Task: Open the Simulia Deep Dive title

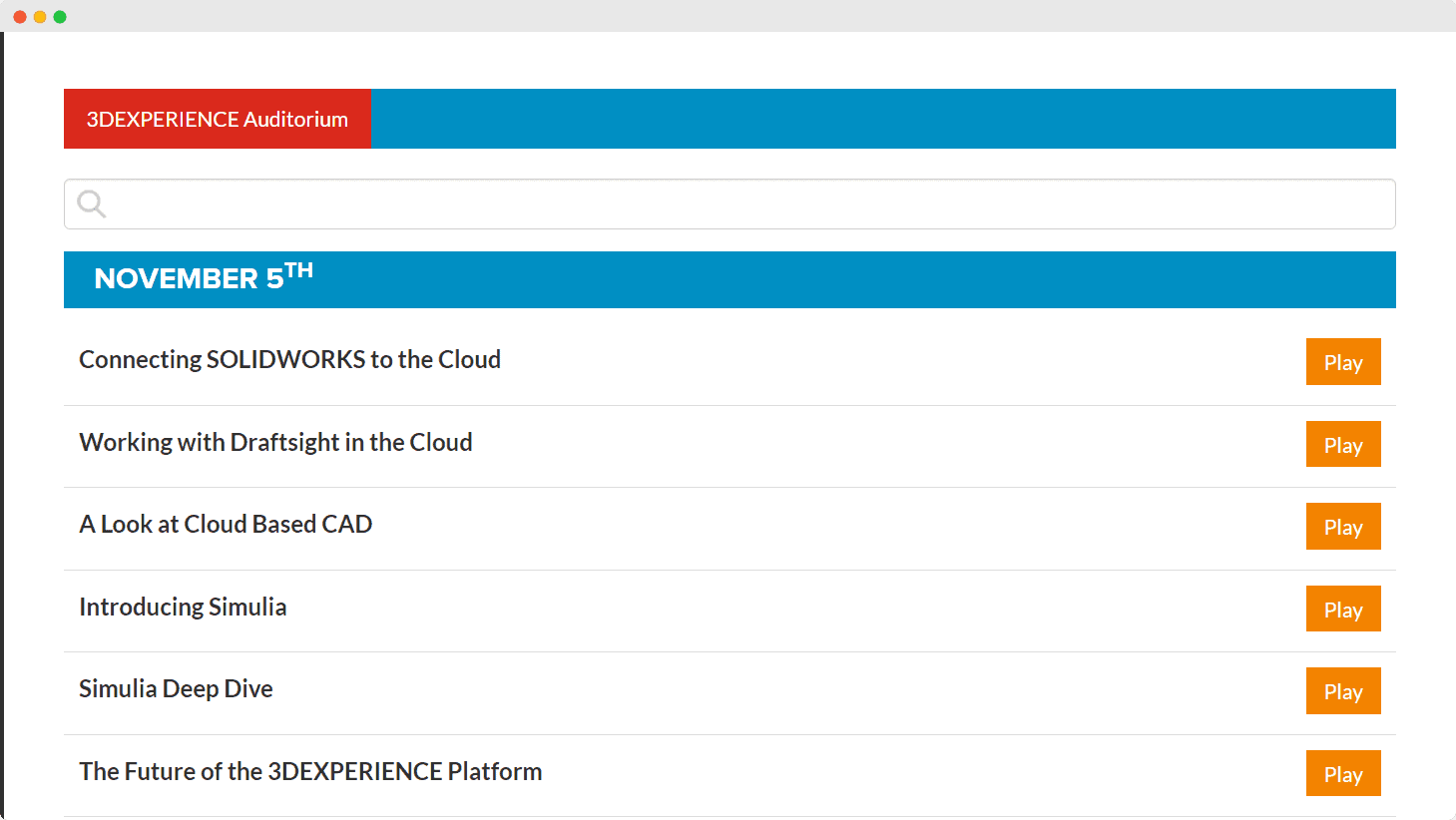Action: point(176,688)
